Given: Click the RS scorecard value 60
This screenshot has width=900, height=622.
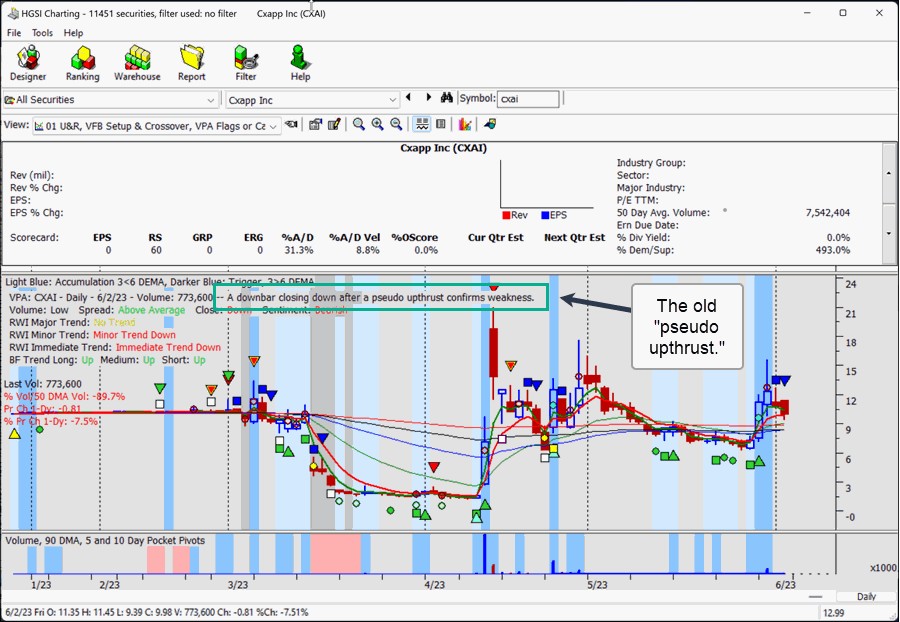Looking at the screenshot, I should [x=156, y=250].
